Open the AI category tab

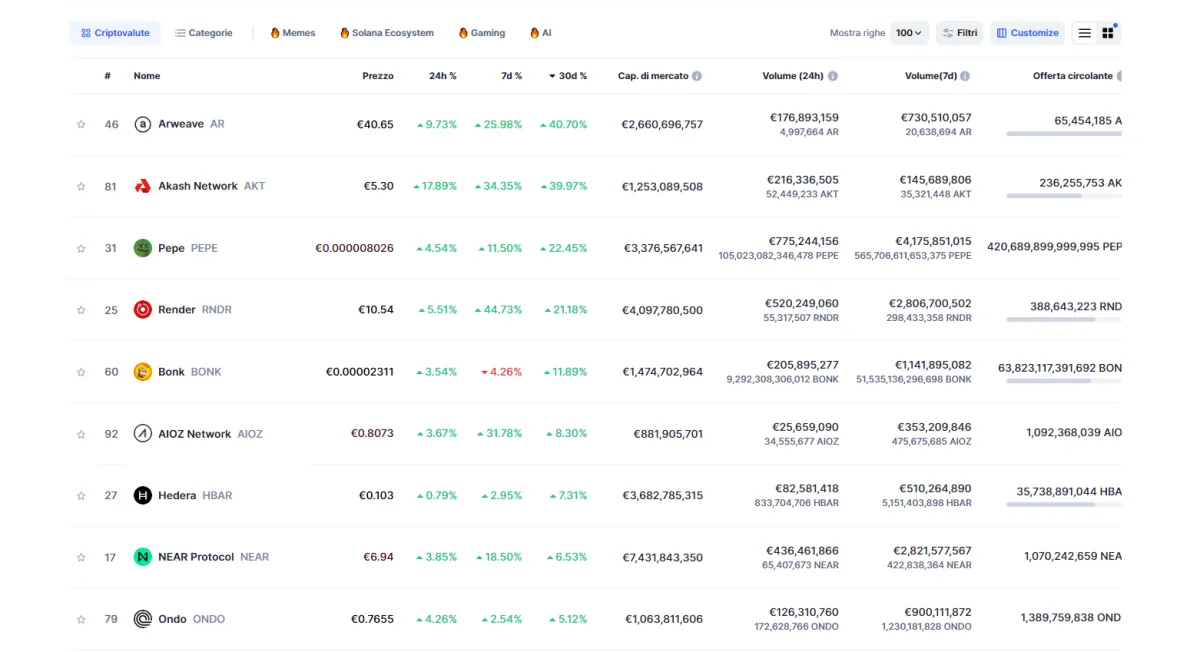541,33
